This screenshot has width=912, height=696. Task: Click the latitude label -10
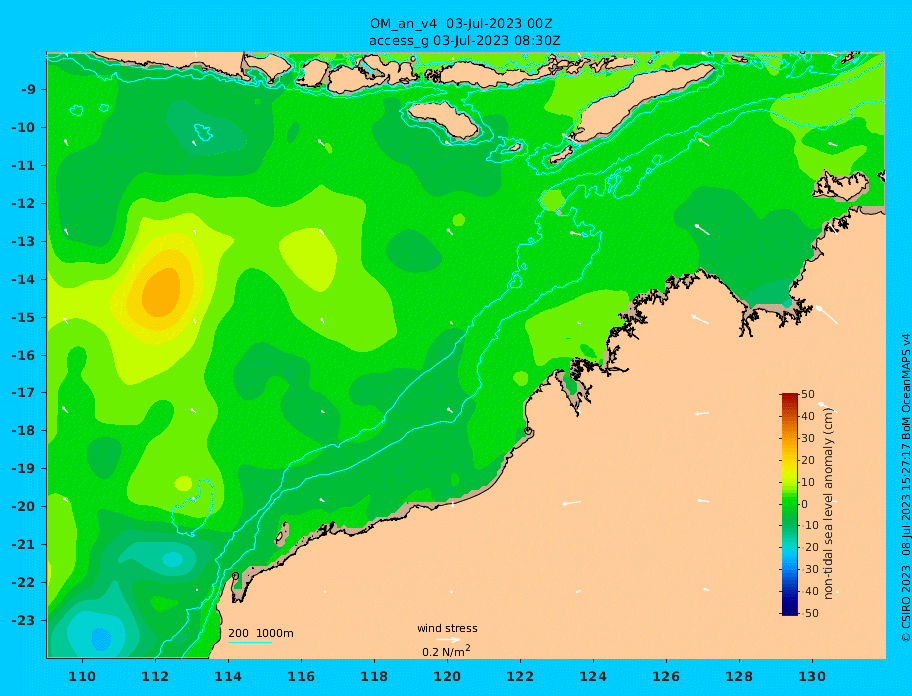point(24,127)
